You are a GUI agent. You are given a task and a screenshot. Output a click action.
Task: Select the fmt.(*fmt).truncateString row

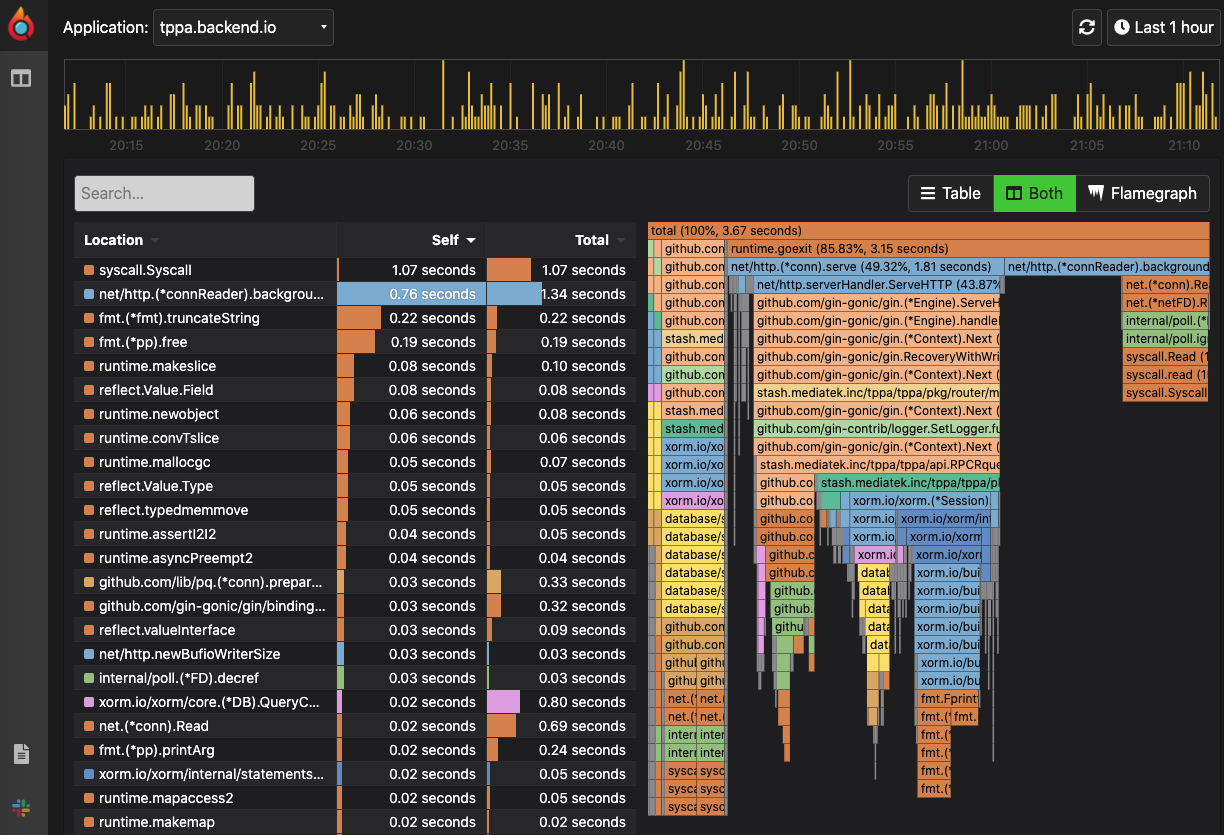pyautogui.click(x=355, y=318)
